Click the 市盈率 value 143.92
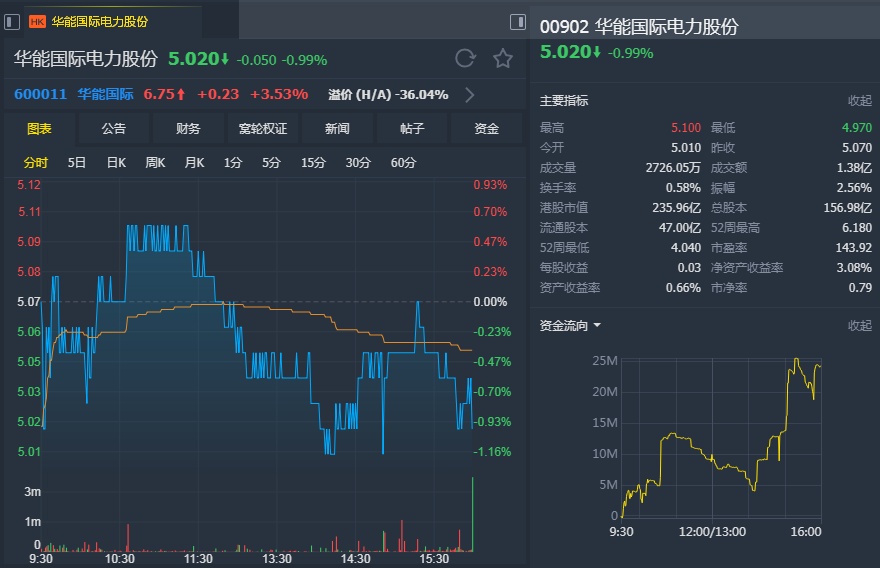880x568 pixels. pos(854,248)
